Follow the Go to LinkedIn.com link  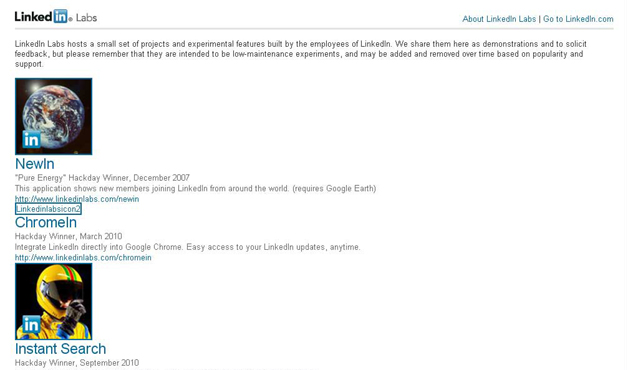click(578, 19)
